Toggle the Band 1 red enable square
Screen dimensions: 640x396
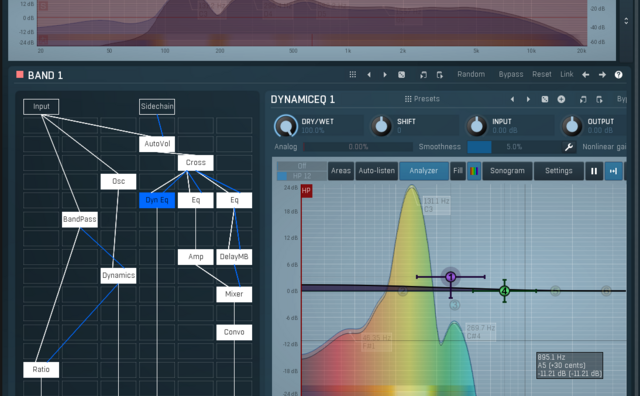20,74
